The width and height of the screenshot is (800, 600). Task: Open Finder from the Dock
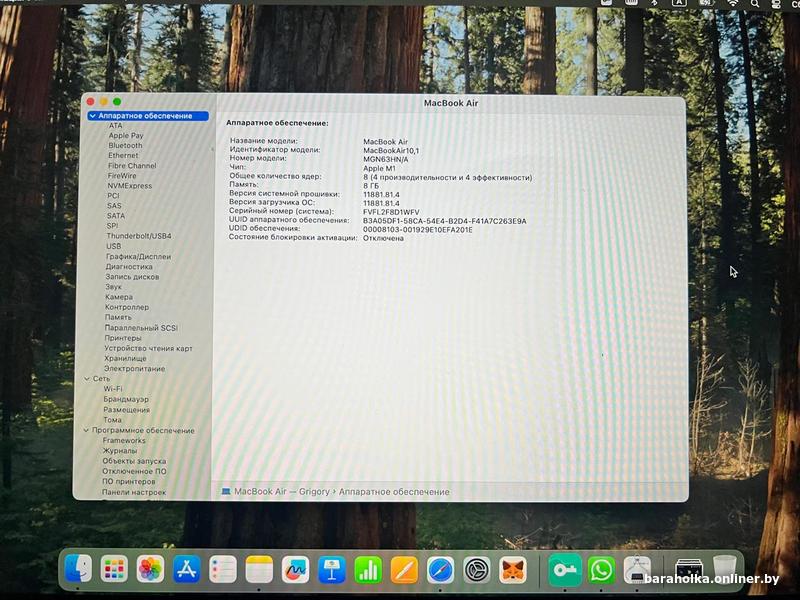[78, 568]
